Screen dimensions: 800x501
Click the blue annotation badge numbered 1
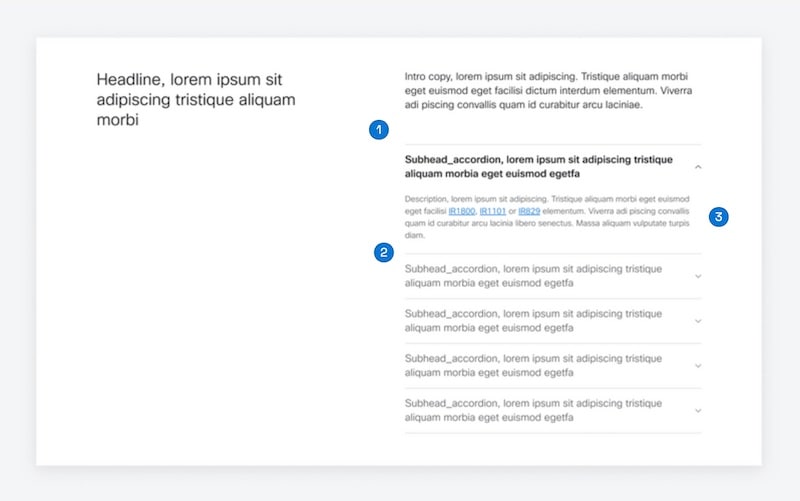pyautogui.click(x=379, y=130)
